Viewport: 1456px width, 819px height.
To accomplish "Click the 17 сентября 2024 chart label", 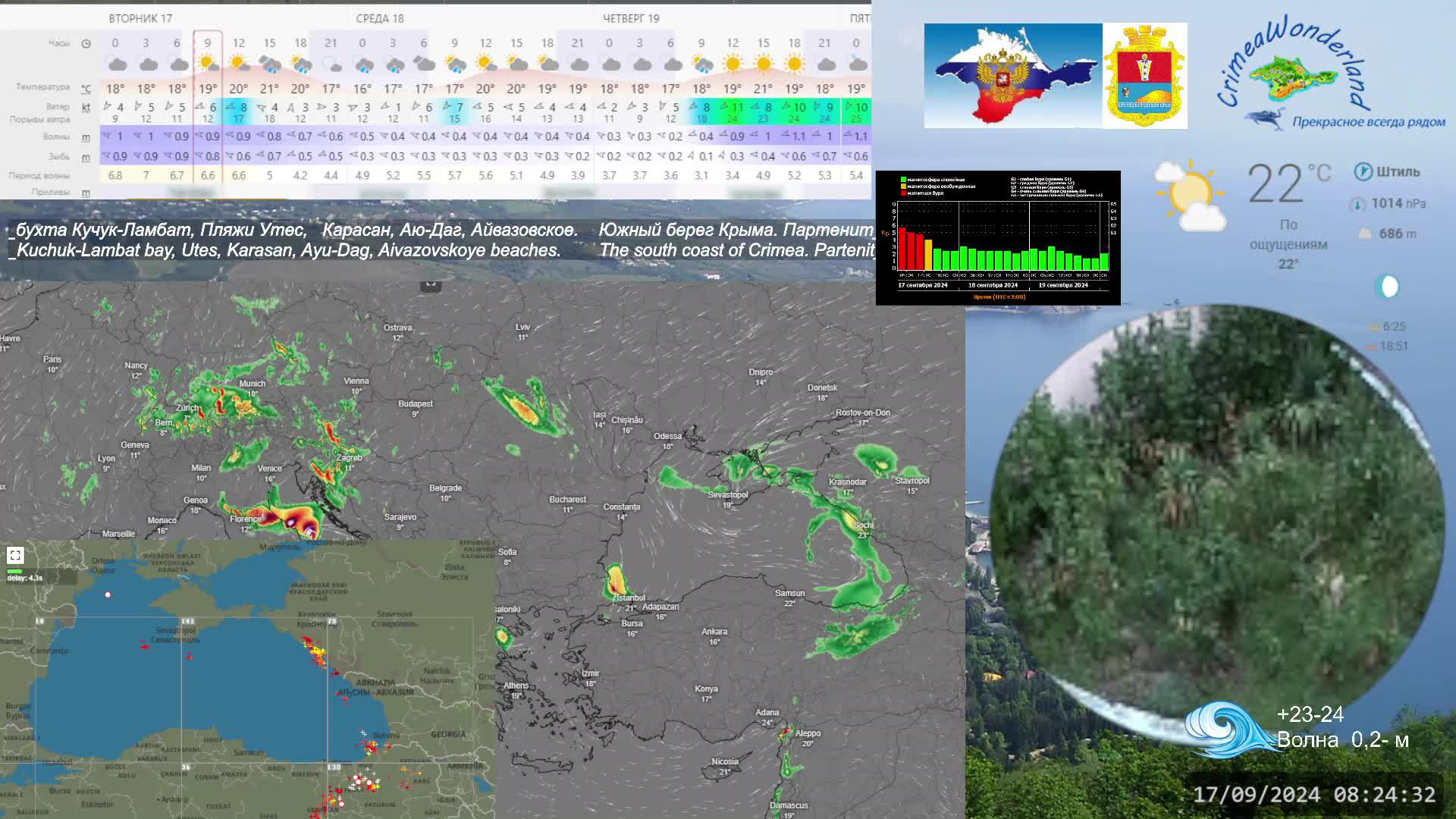I will coord(923,285).
